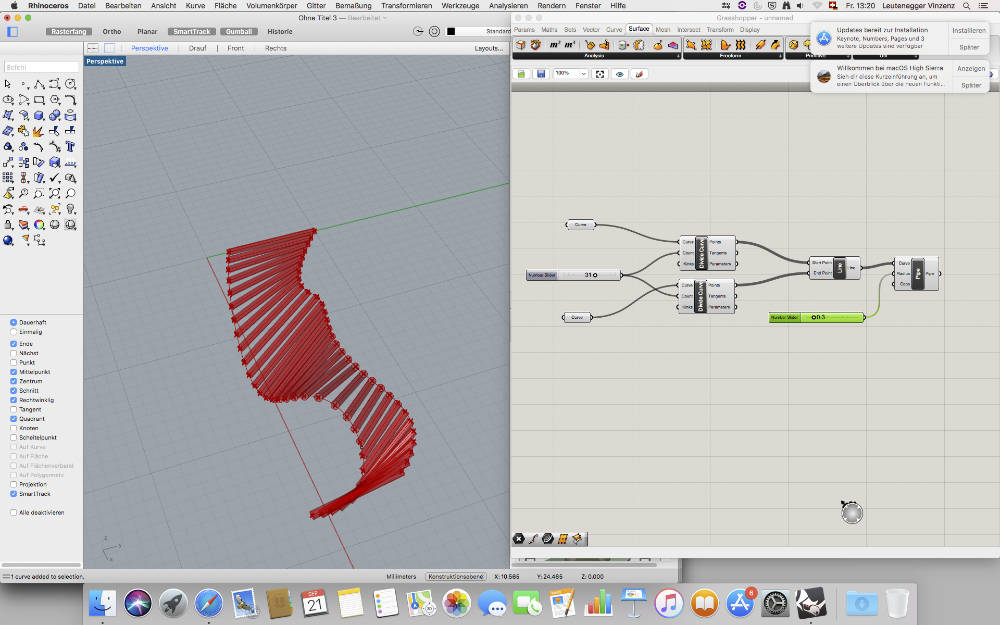
Task: Open the color wheel material icon
Action: click(x=39, y=224)
